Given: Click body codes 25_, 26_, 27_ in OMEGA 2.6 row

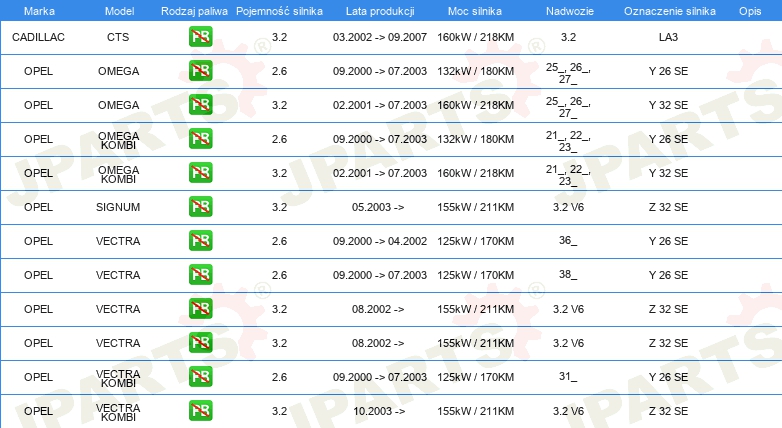Looking at the screenshot, I should coord(568,73).
